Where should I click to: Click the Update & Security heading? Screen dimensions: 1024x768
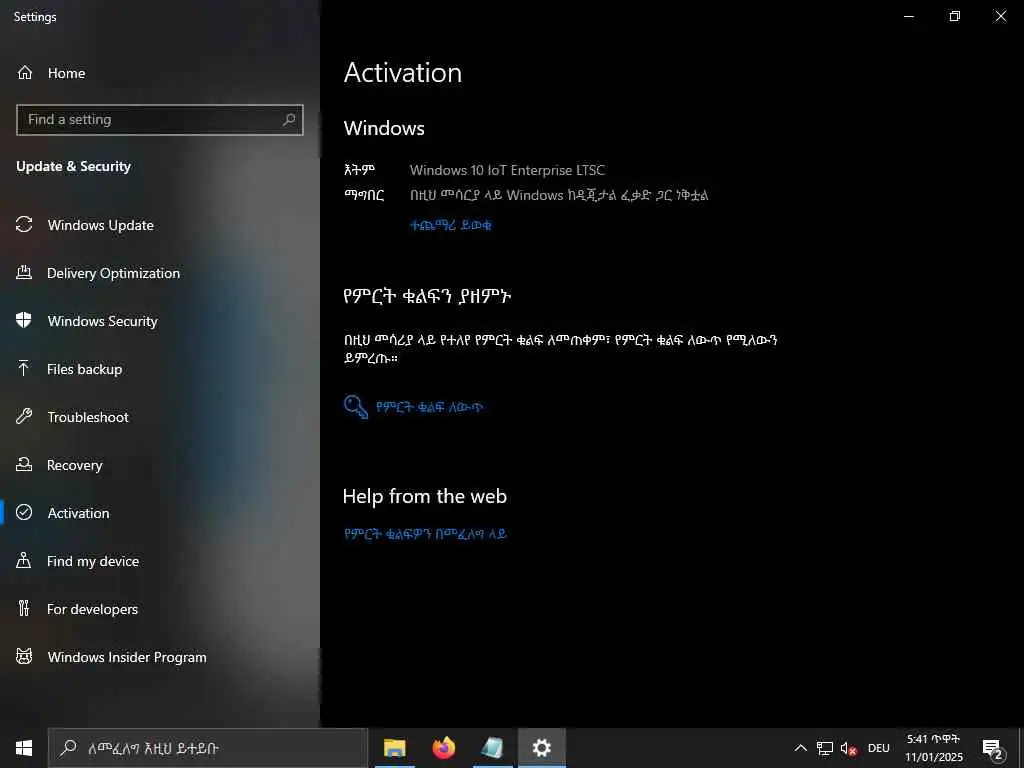coord(73,166)
